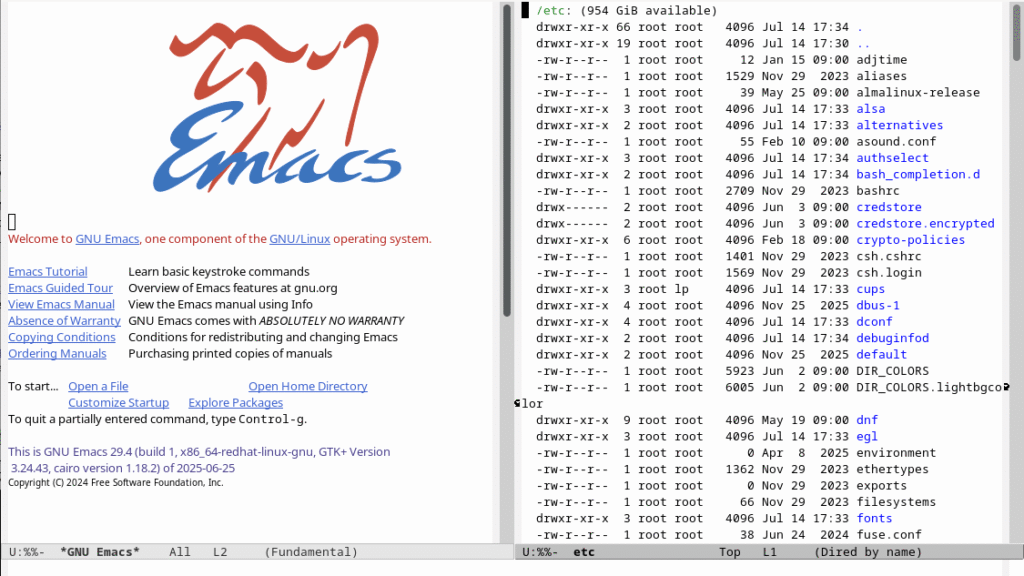
Task: Click U:%%- status in Dired mode line
Action: (x=539, y=552)
